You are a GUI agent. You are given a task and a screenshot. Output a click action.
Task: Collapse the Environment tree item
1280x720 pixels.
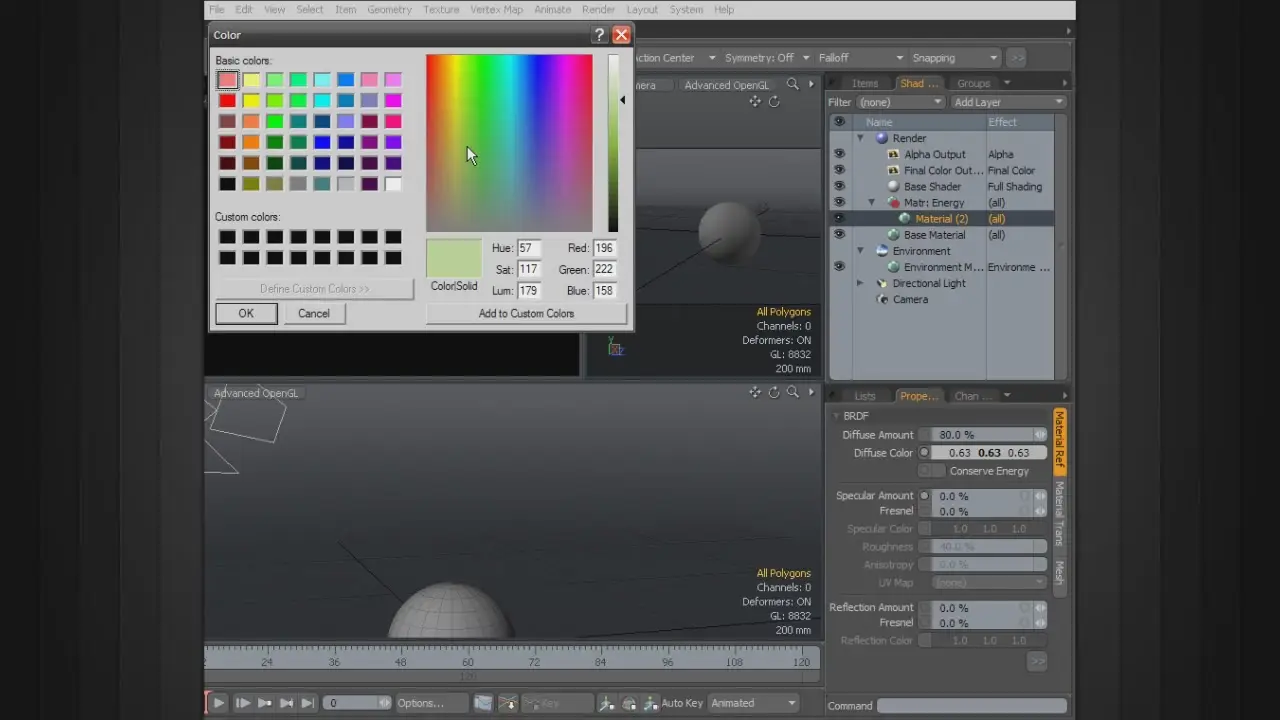pos(860,251)
